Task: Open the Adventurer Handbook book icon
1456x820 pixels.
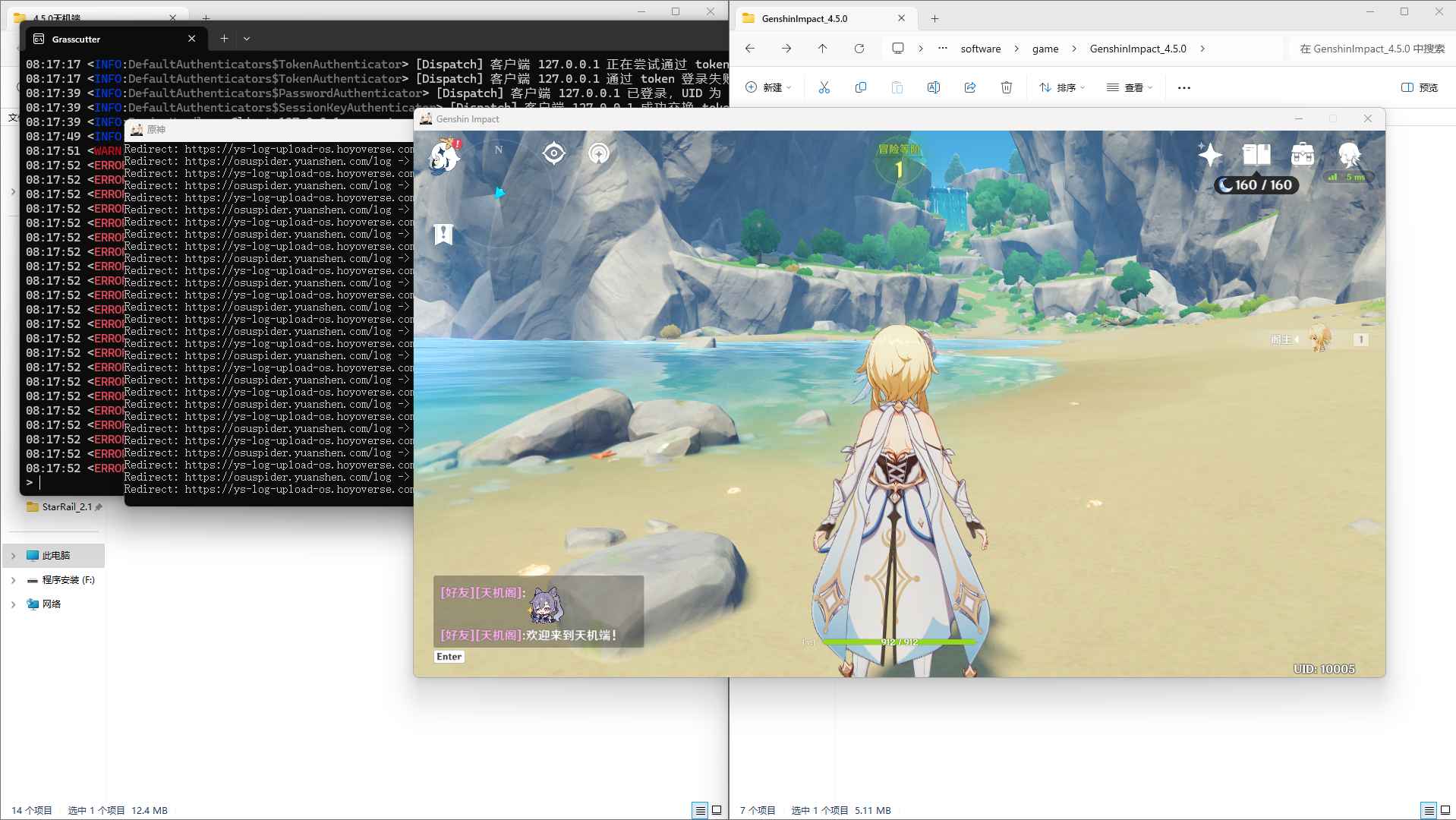Action: pyautogui.click(x=1256, y=155)
